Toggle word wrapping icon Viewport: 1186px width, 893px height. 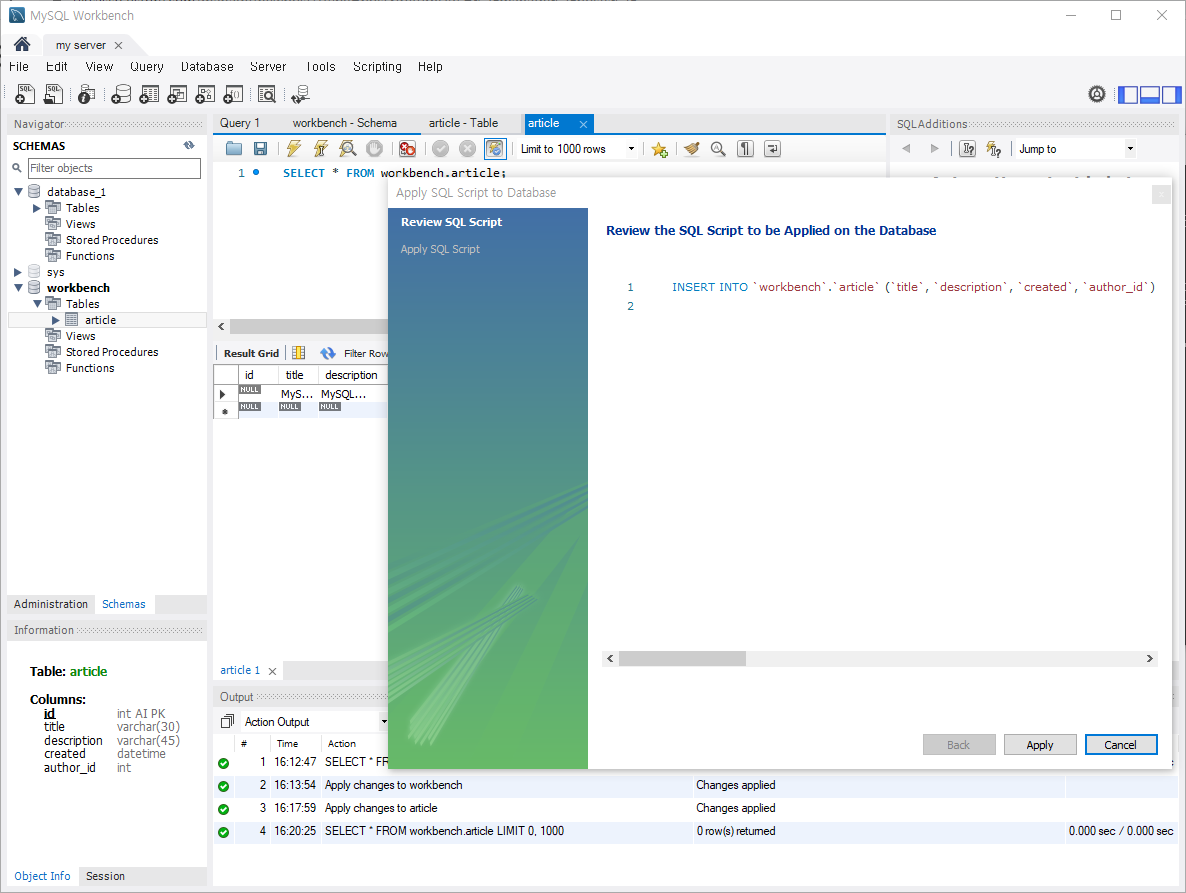(x=772, y=149)
